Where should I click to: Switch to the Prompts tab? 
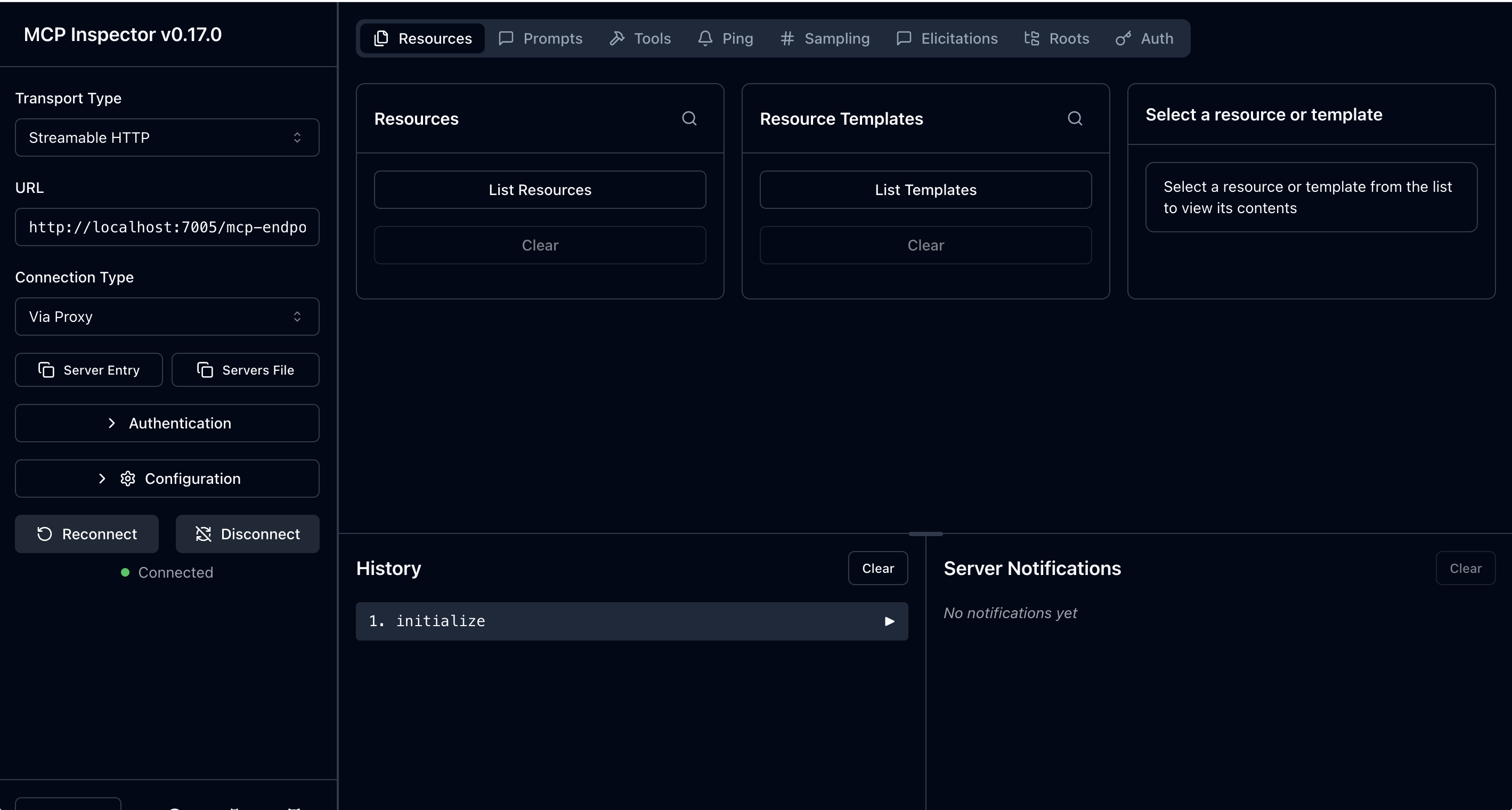click(x=540, y=39)
